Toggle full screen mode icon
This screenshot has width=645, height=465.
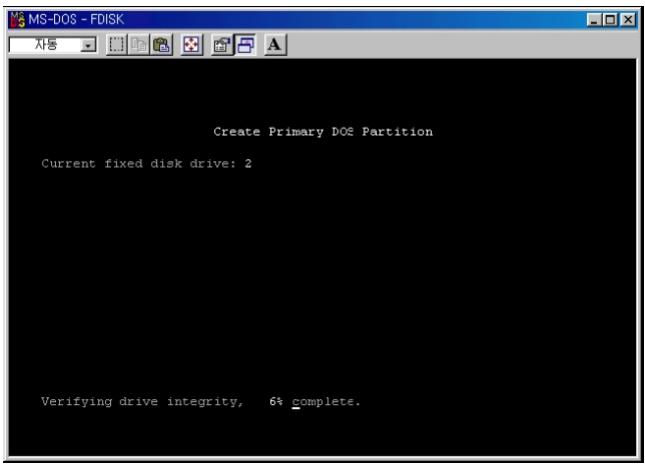191,44
